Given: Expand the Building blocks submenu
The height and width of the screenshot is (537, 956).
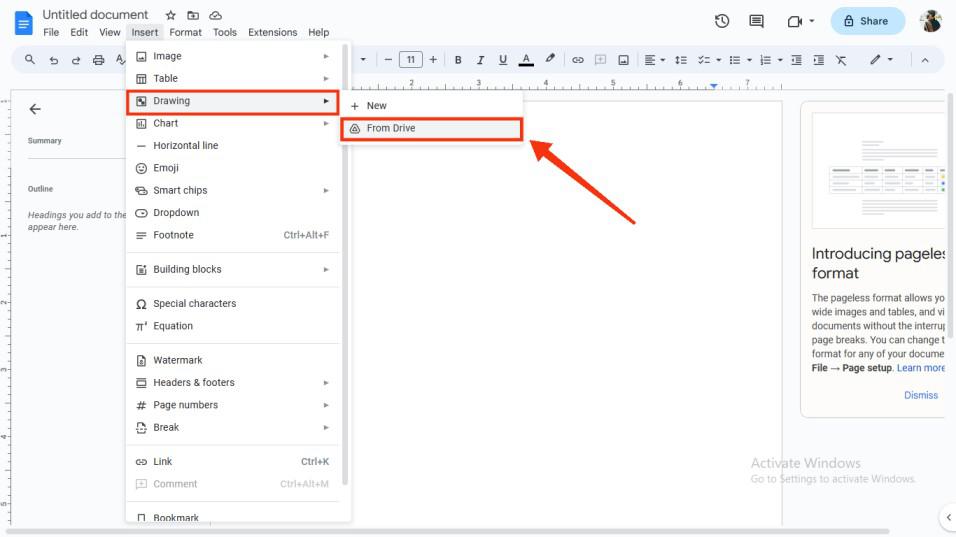Looking at the screenshot, I should click(x=232, y=269).
